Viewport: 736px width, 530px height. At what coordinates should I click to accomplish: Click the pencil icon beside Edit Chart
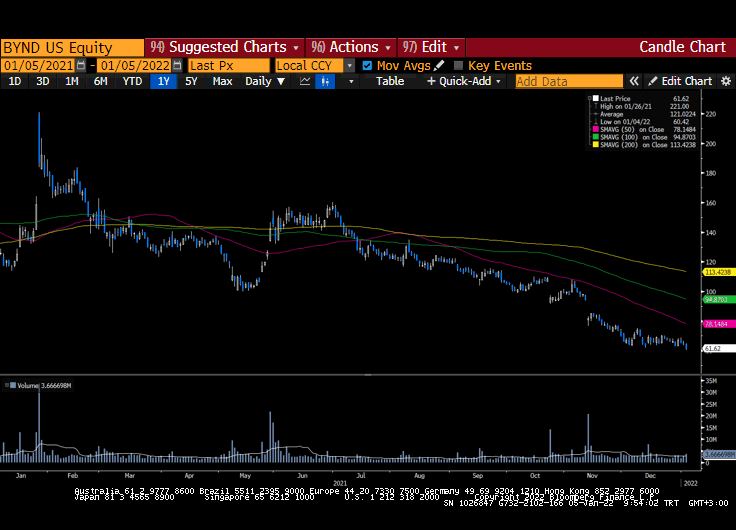pos(652,81)
